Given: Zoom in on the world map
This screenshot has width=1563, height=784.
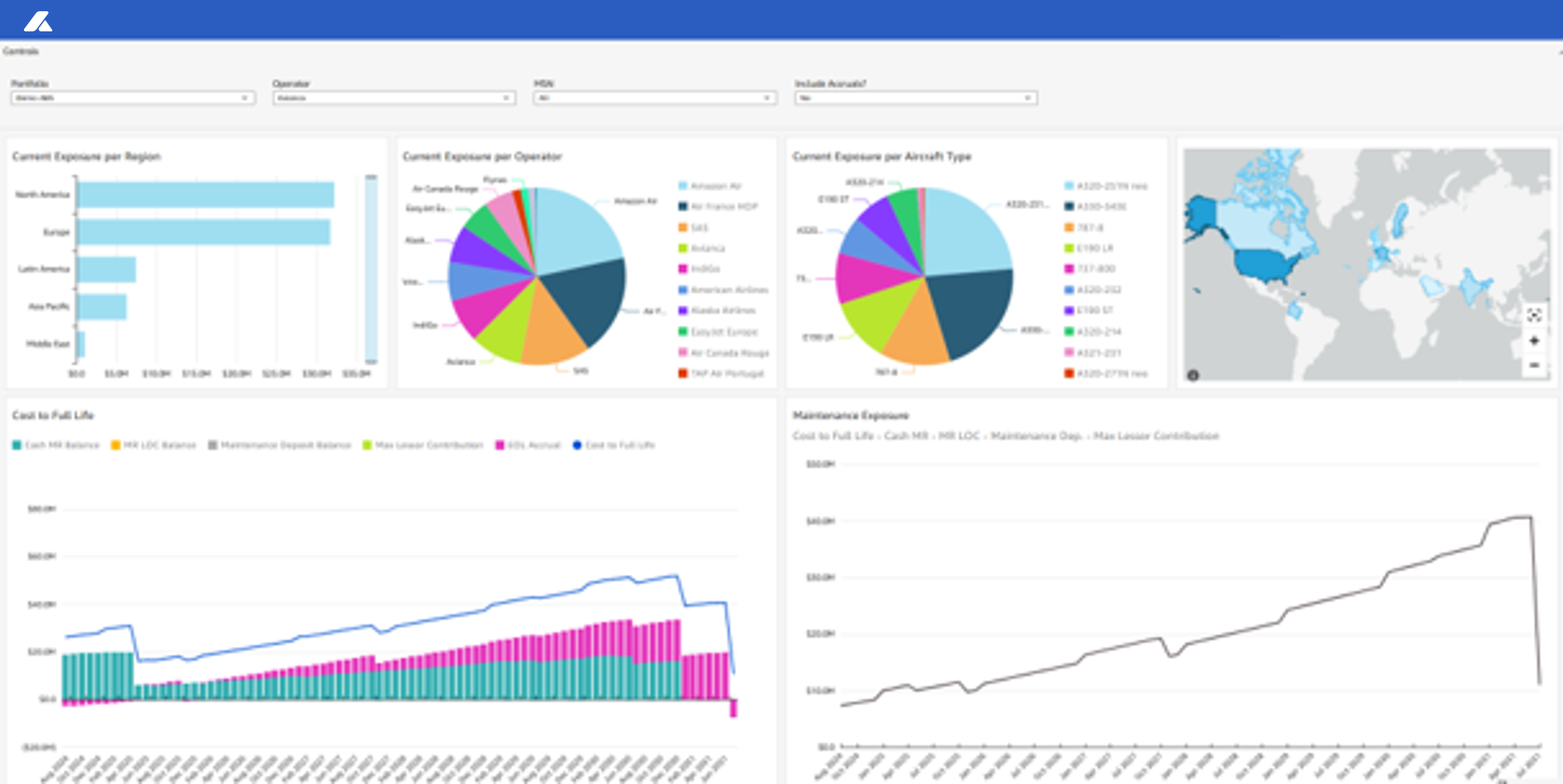Looking at the screenshot, I should click(1534, 341).
